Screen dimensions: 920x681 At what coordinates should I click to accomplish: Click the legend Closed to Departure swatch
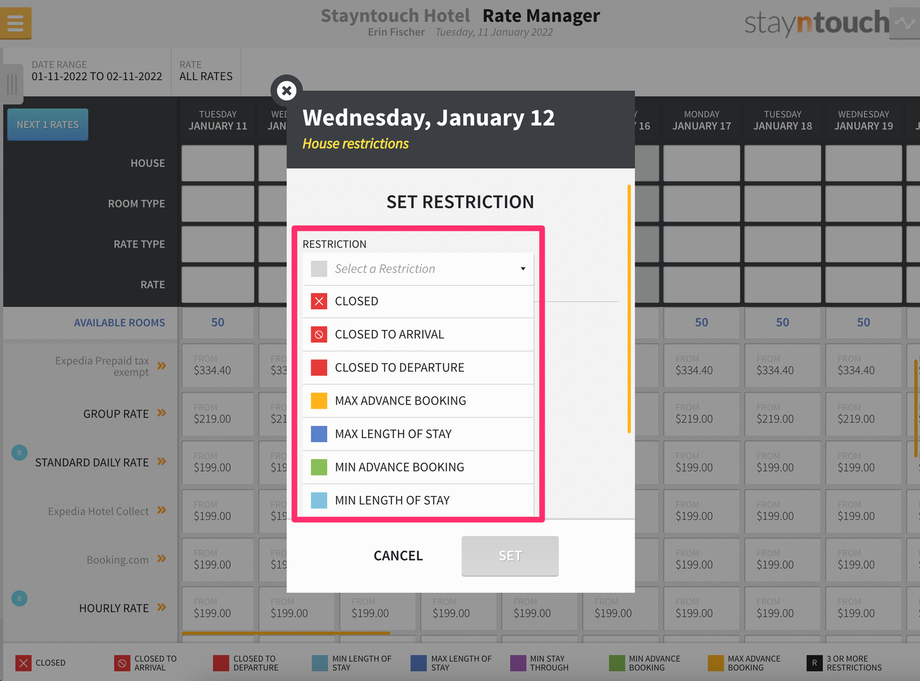click(x=221, y=663)
